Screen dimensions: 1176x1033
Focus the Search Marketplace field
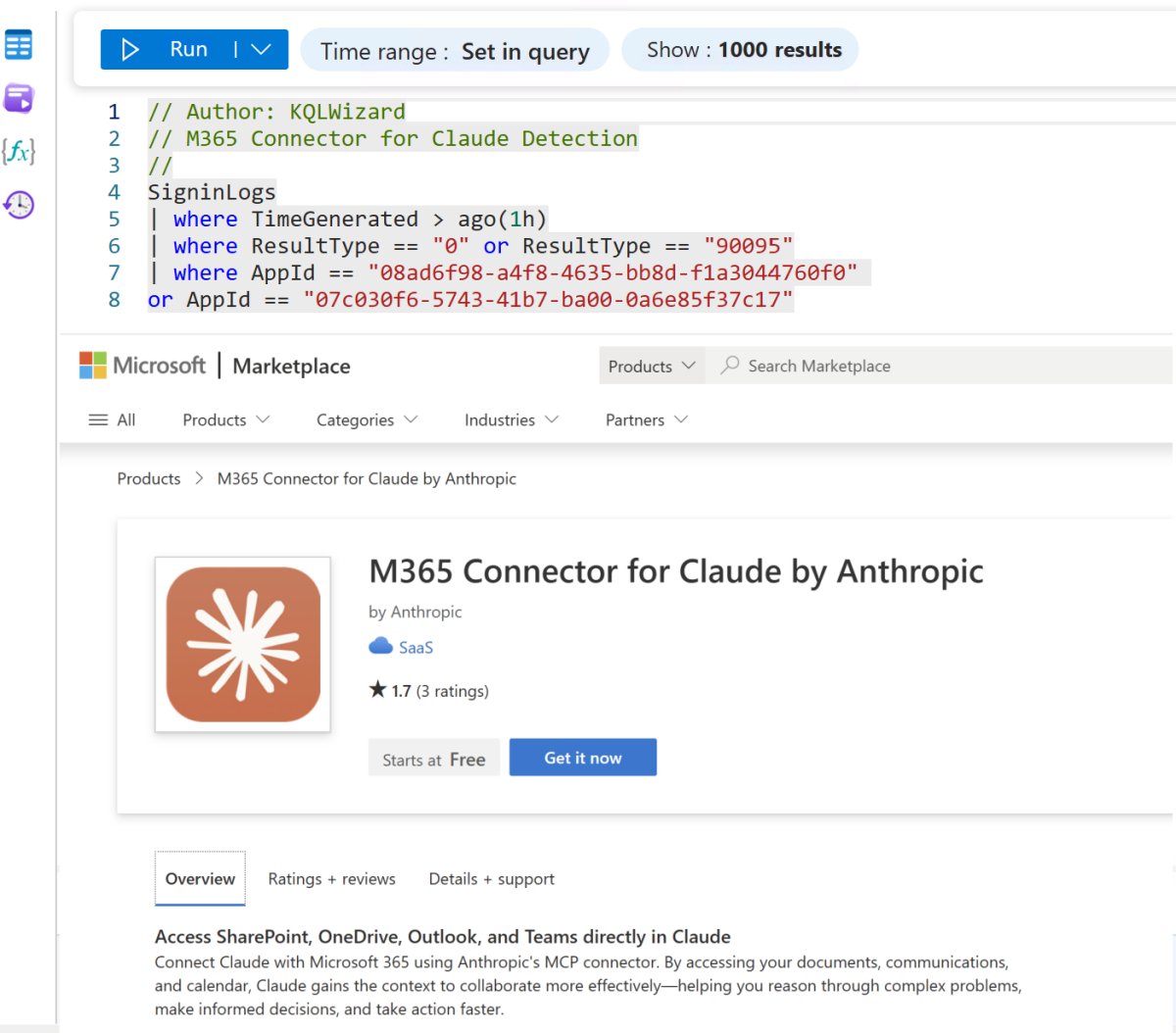tap(941, 366)
